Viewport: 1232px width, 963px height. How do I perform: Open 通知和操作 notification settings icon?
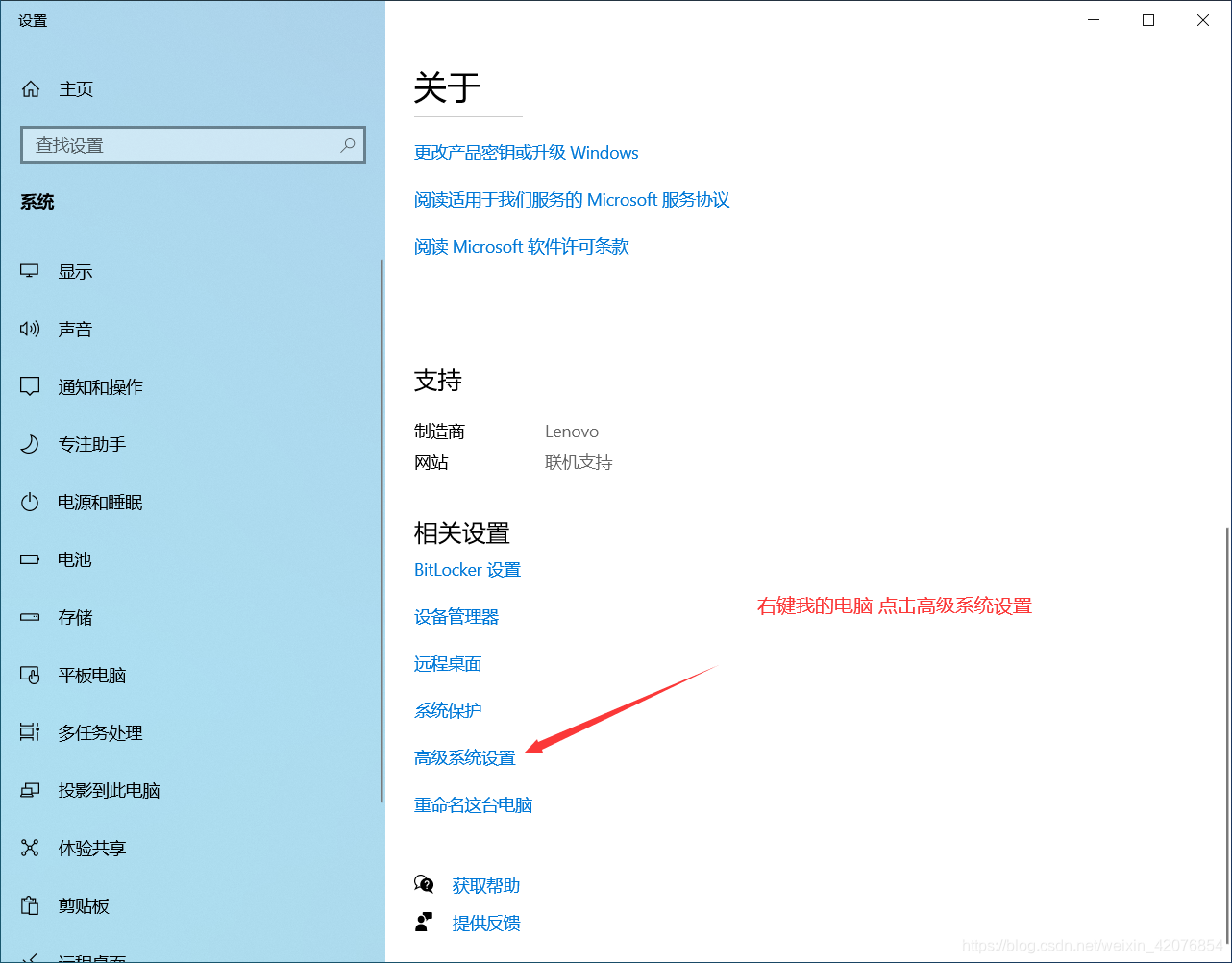pos(30,386)
